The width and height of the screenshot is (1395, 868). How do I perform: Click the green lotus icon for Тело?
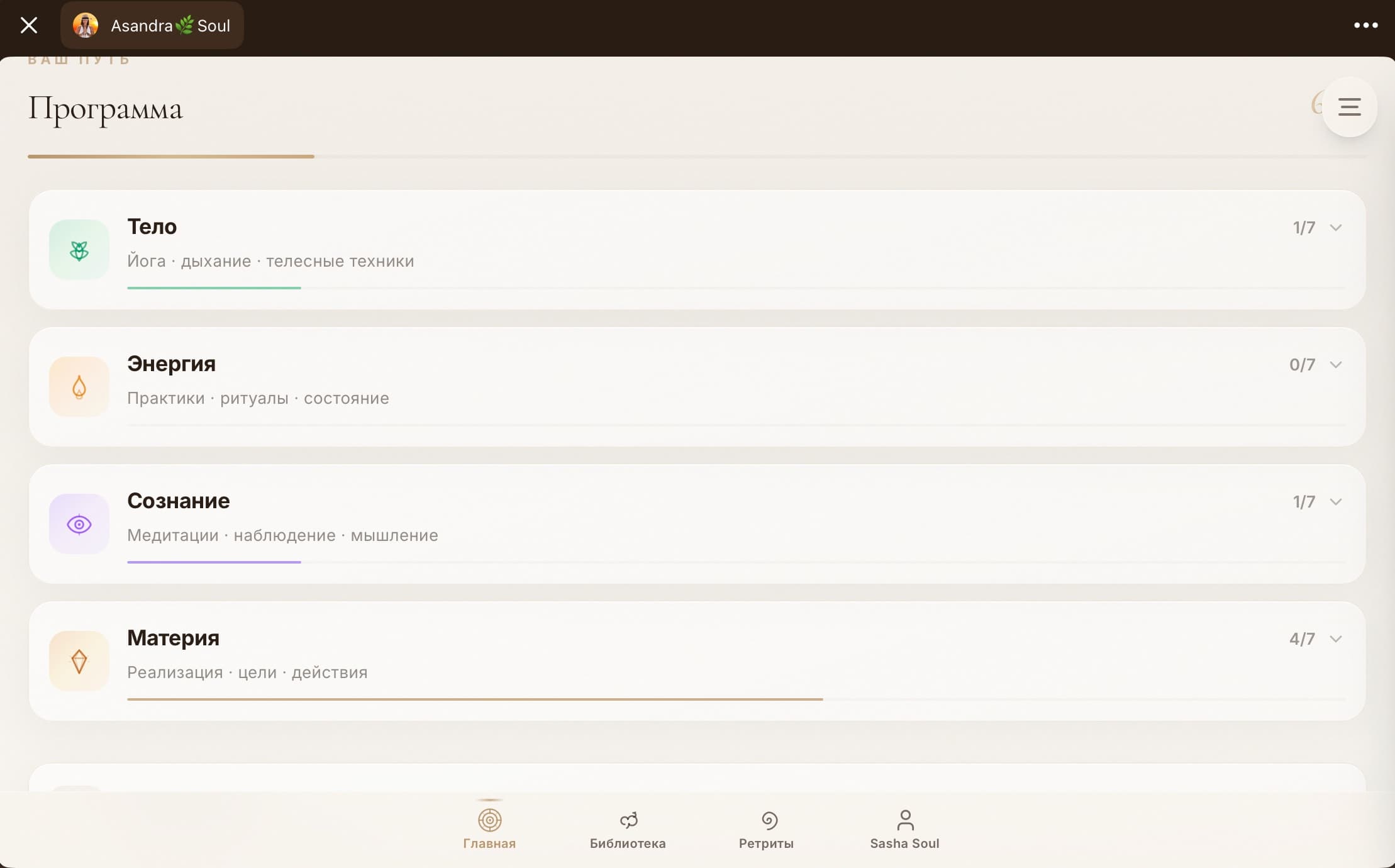coord(79,250)
